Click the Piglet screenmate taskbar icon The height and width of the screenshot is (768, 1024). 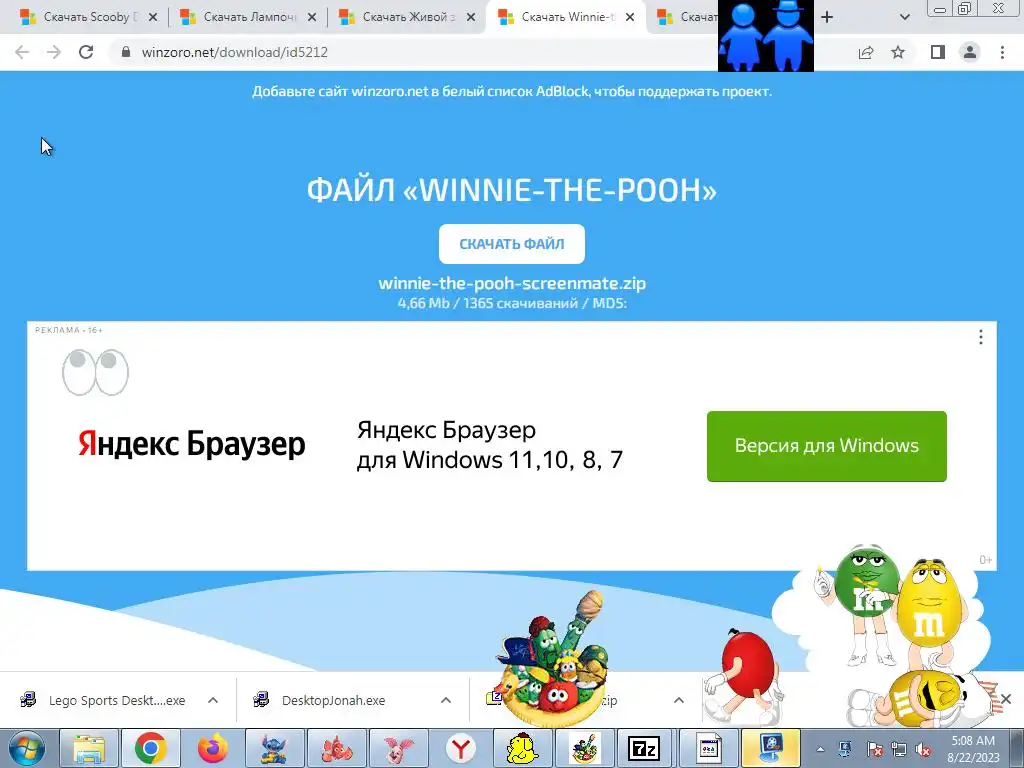pos(399,748)
